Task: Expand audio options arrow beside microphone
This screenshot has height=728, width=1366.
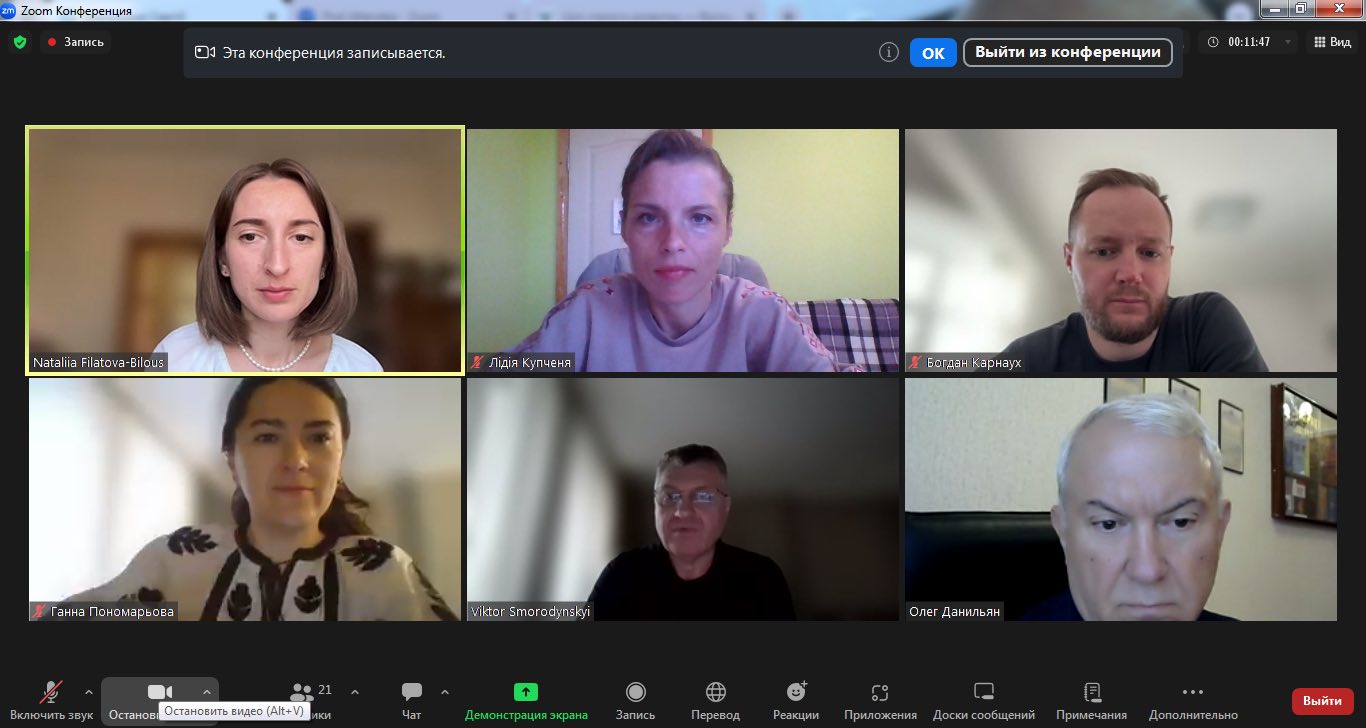Action: click(x=89, y=692)
